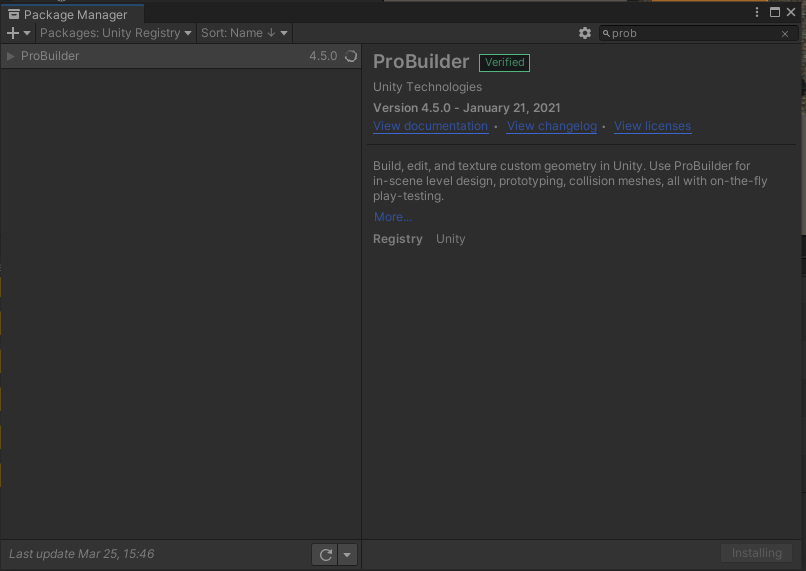The width and height of the screenshot is (806, 571).
Task: Open the Packages: Unity Registry dropdown
Action: [116, 33]
